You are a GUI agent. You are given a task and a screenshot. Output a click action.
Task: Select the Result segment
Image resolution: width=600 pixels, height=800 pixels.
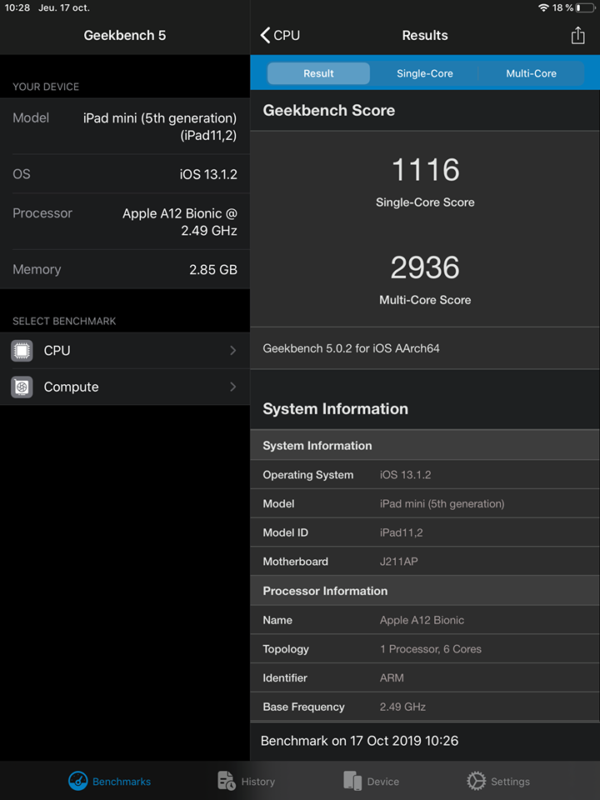pos(318,73)
